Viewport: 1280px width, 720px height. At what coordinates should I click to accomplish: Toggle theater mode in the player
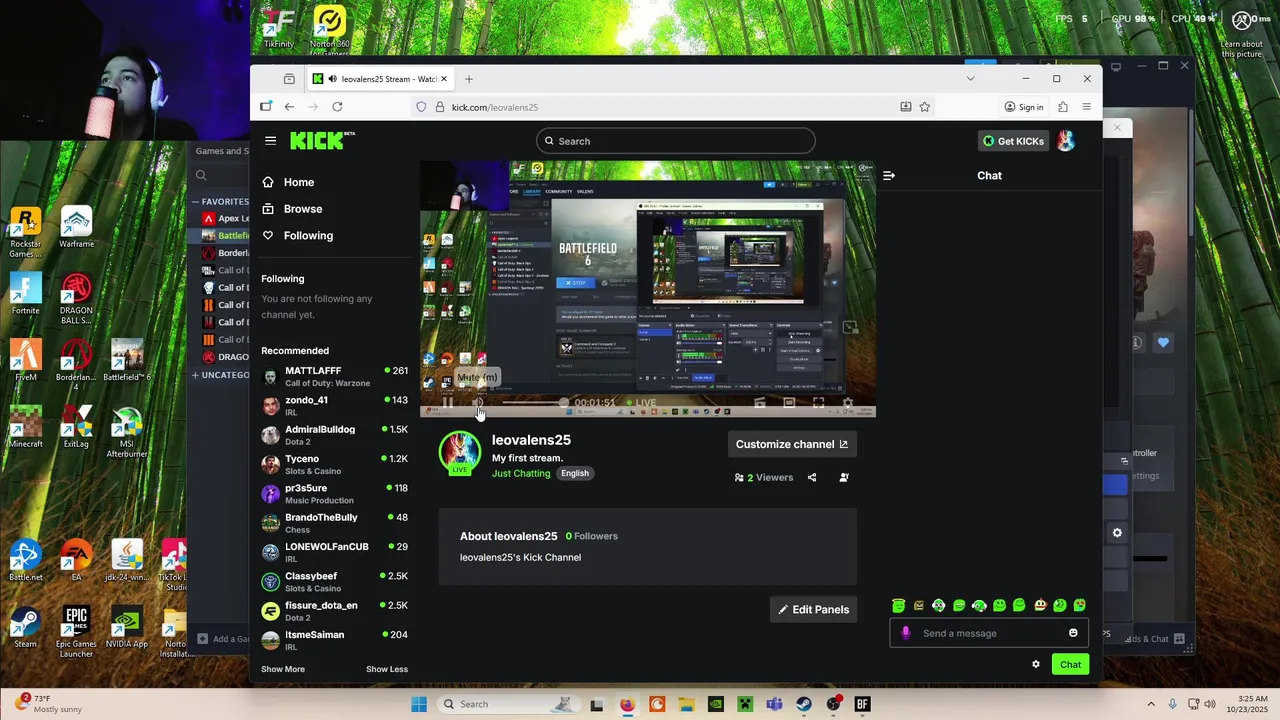[x=789, y=403]
